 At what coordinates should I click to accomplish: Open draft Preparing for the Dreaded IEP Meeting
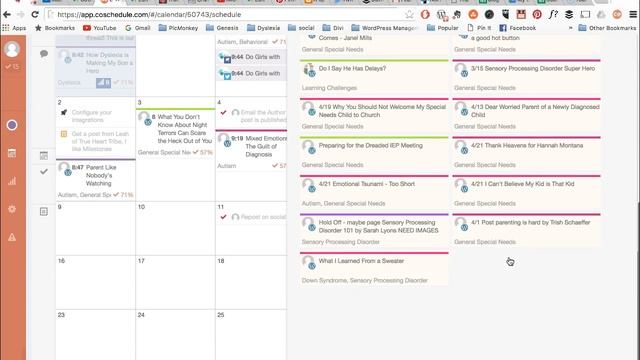tap(374, 153)
